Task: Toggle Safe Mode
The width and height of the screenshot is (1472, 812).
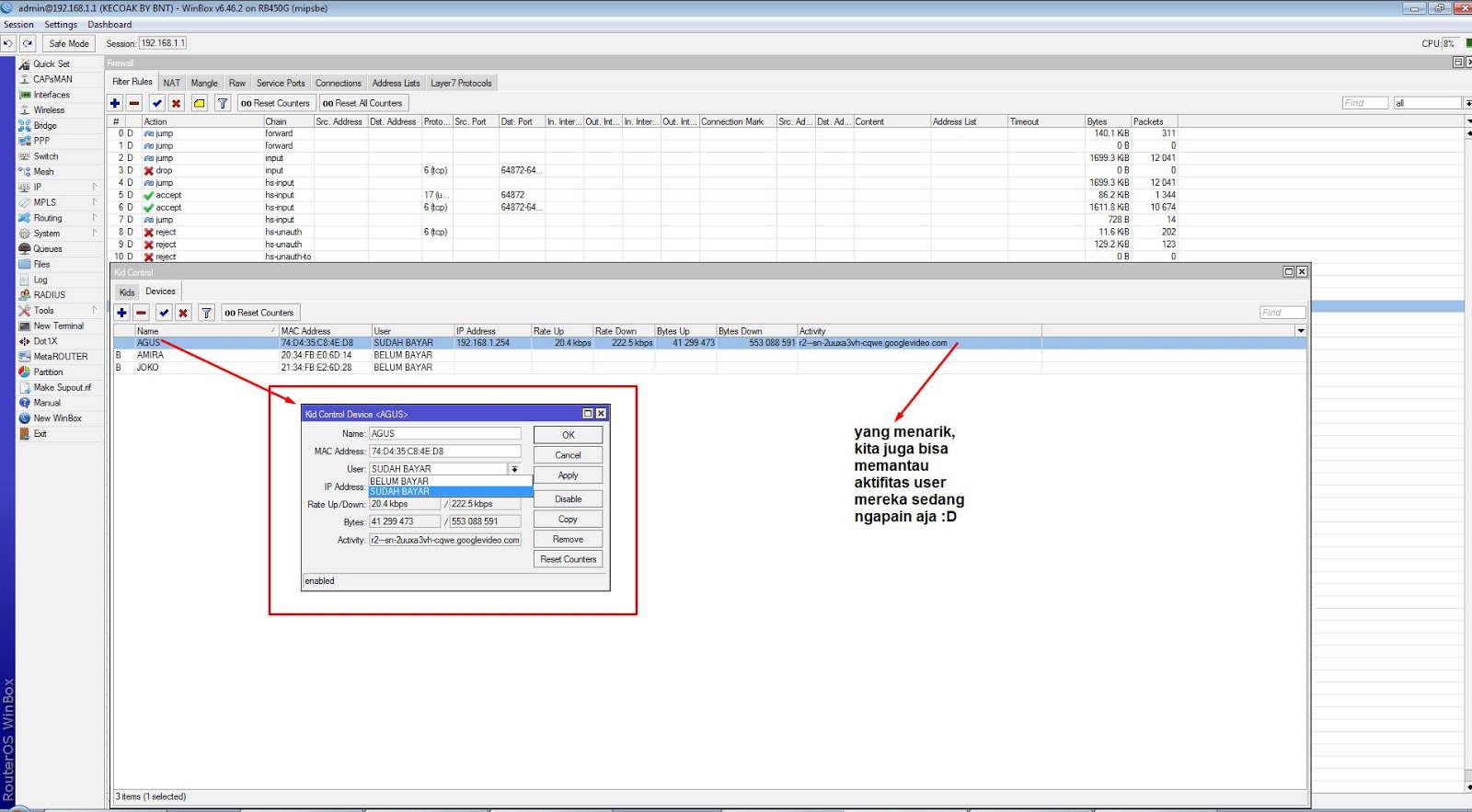Action: coord(69,43)
